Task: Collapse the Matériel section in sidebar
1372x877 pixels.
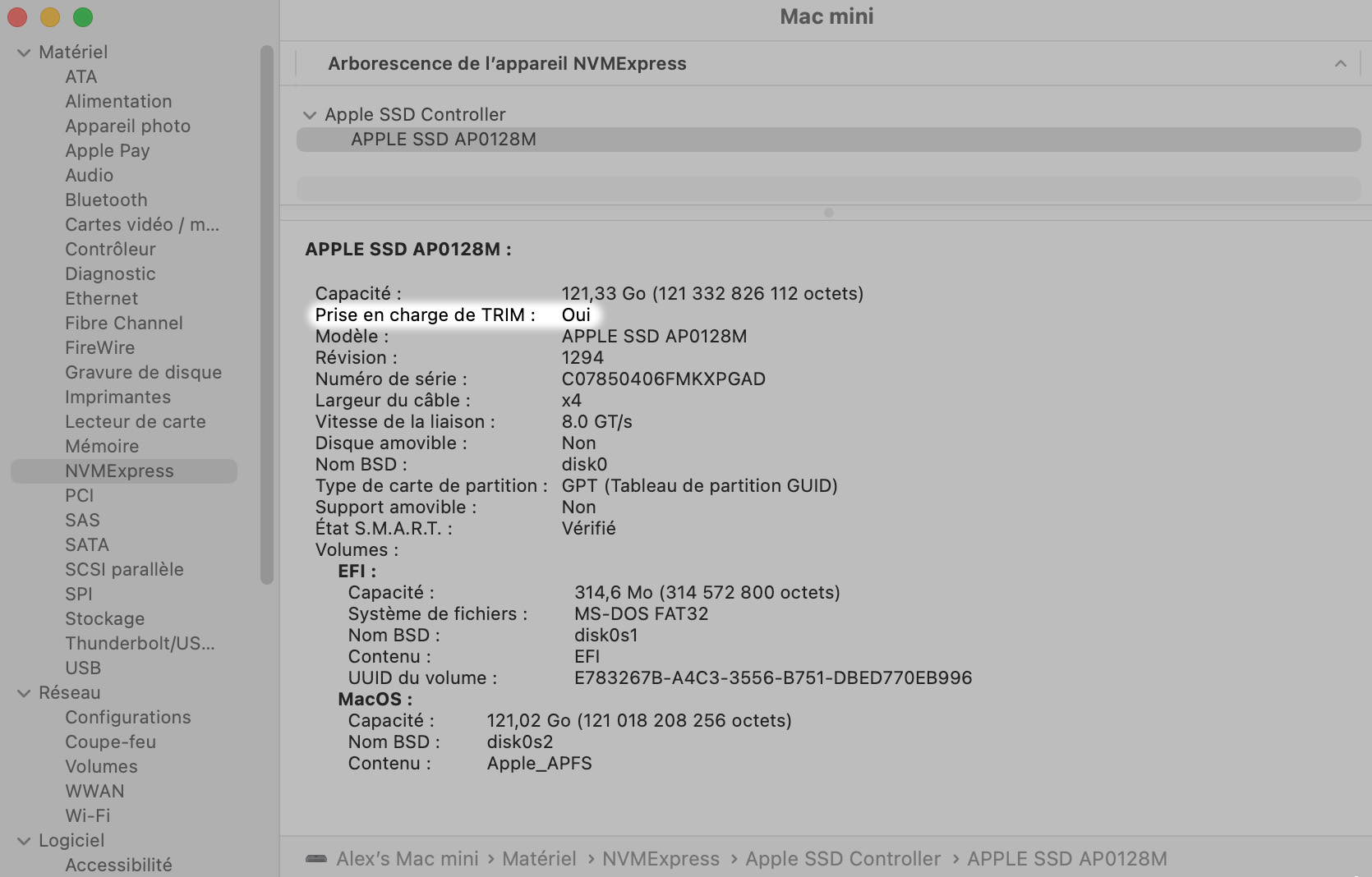Action: point(24,53)
